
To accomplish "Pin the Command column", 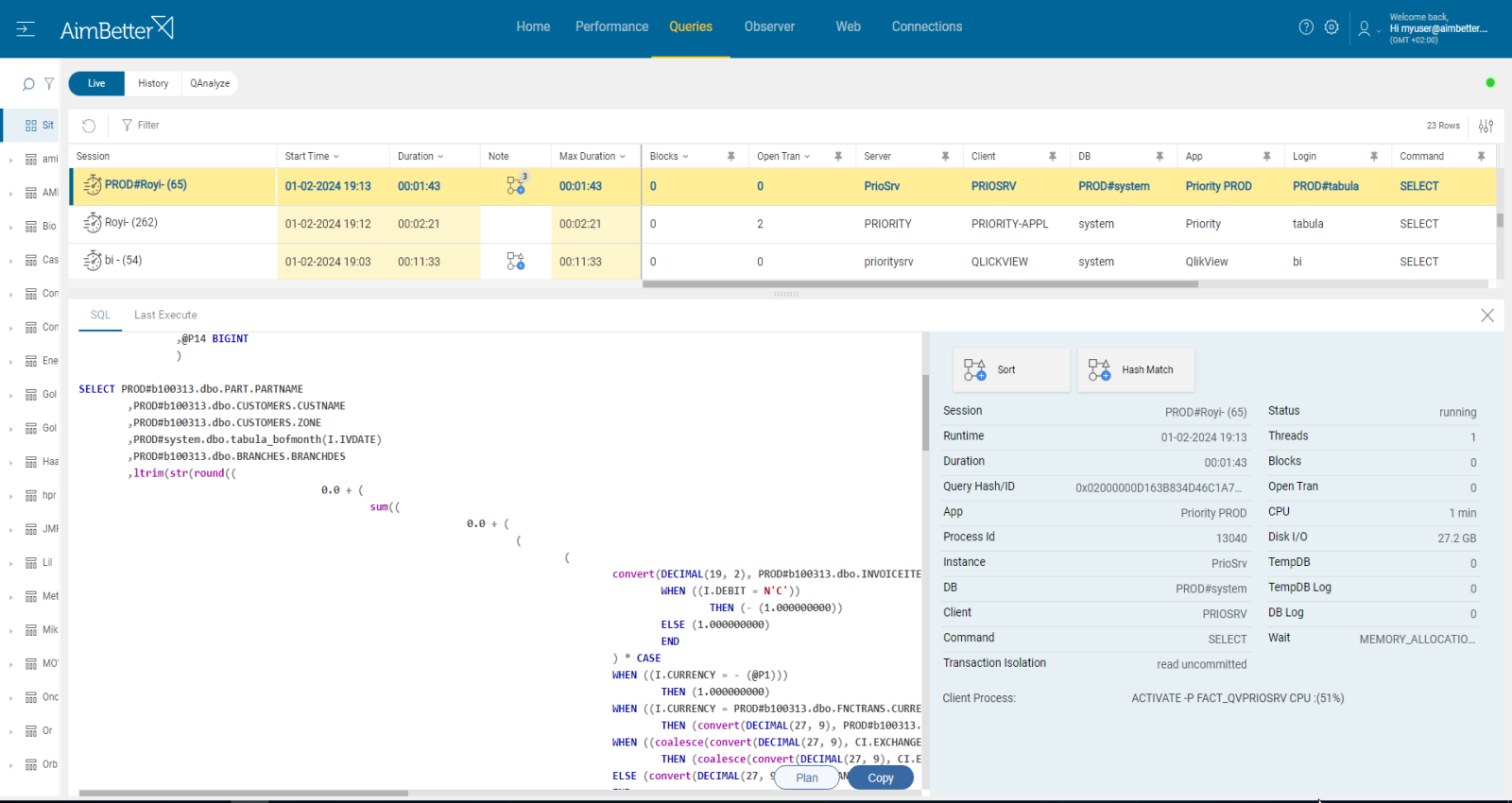I will pos(1481,157).
